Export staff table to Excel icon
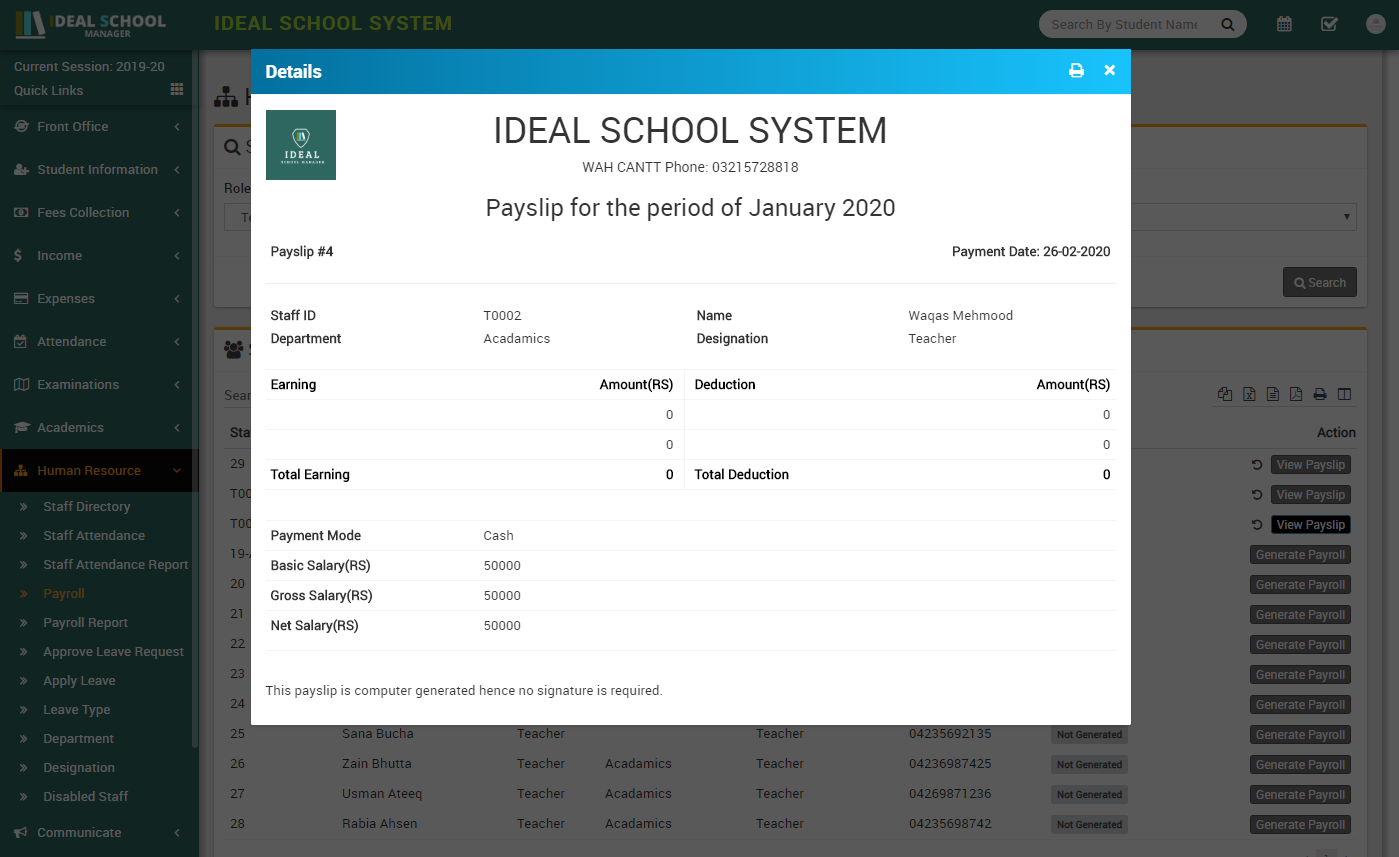 coord(1249,394)
